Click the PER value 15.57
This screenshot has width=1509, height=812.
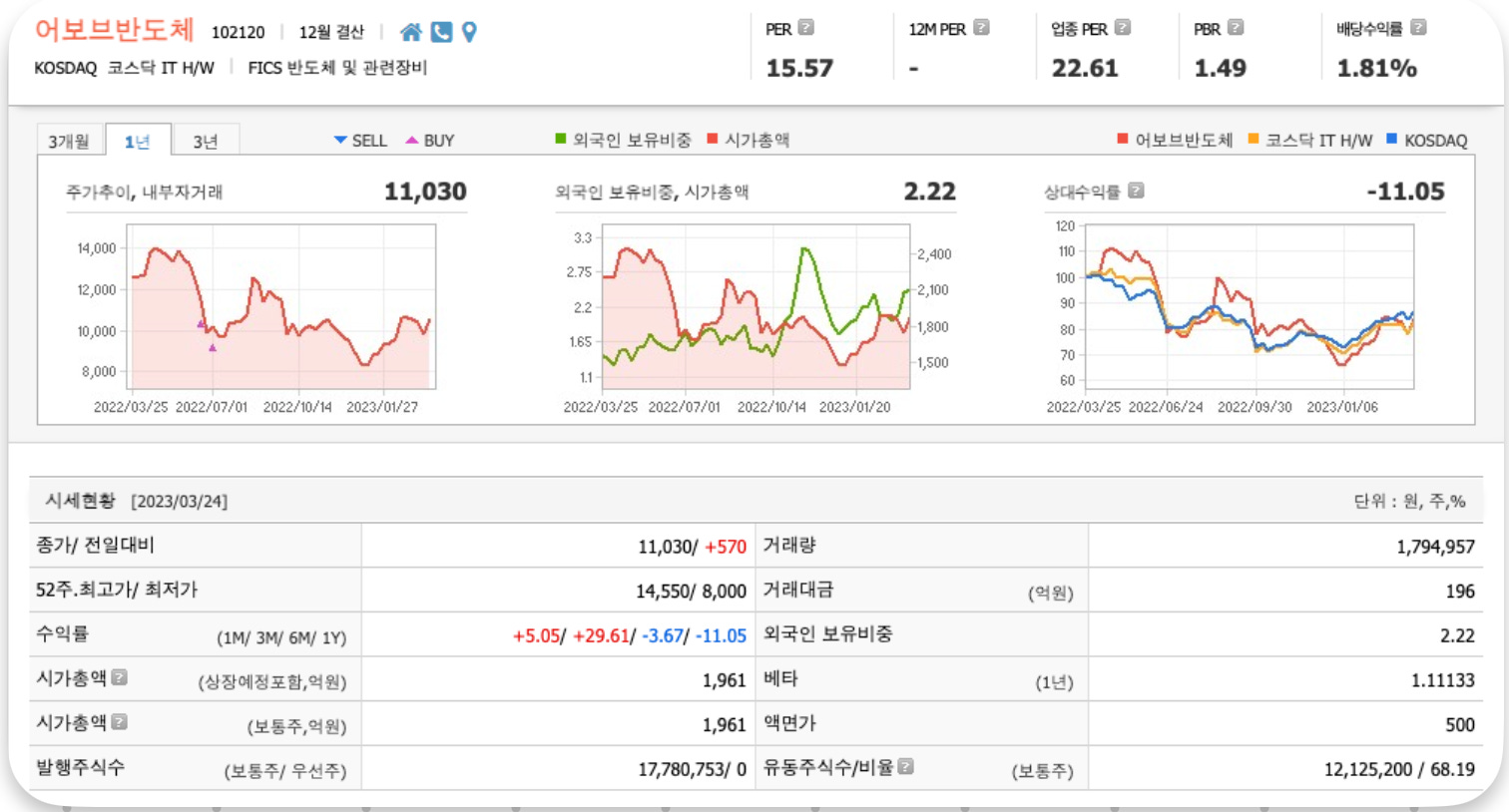click(x=799, y=68)
